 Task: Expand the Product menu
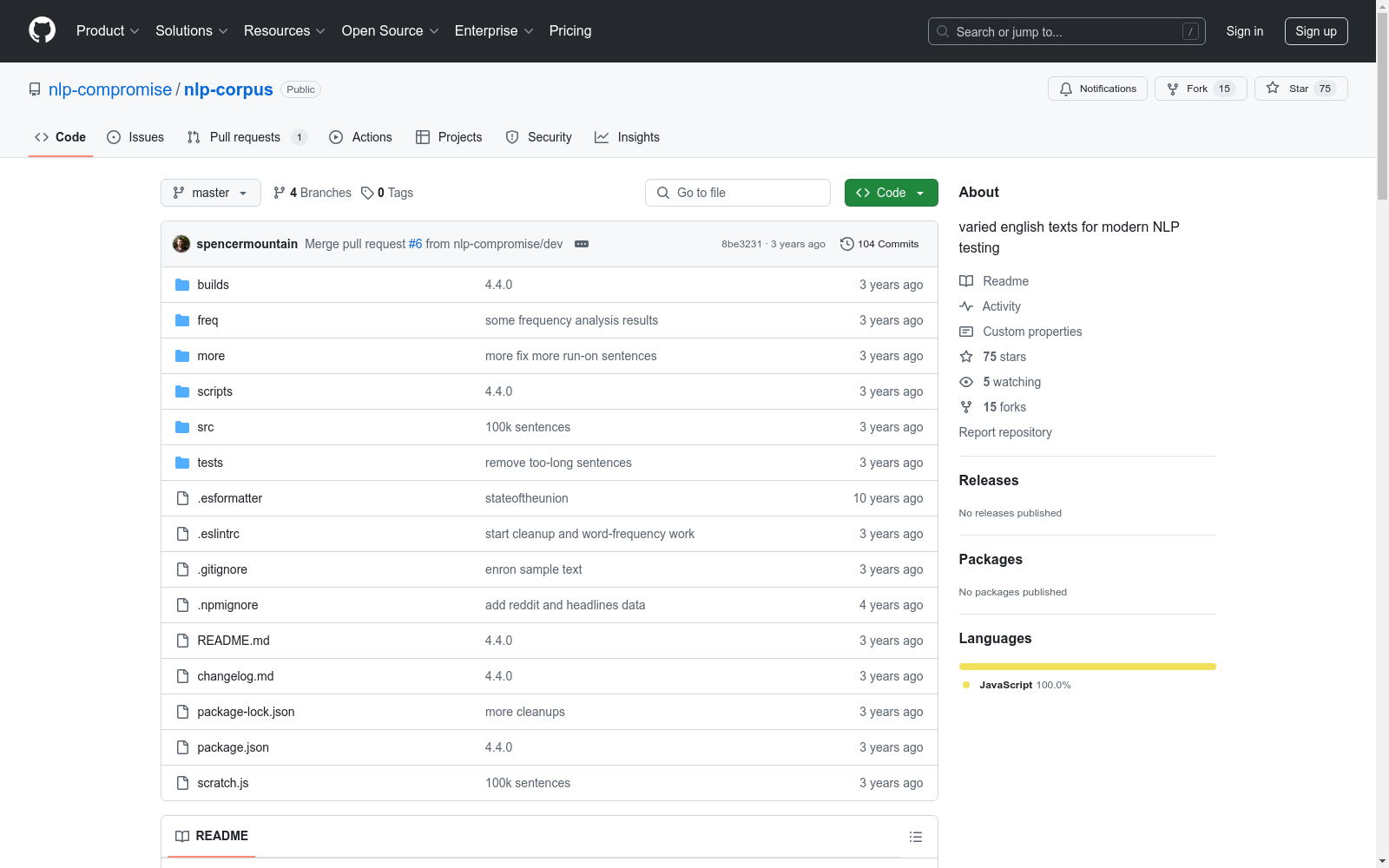(108, 30)
